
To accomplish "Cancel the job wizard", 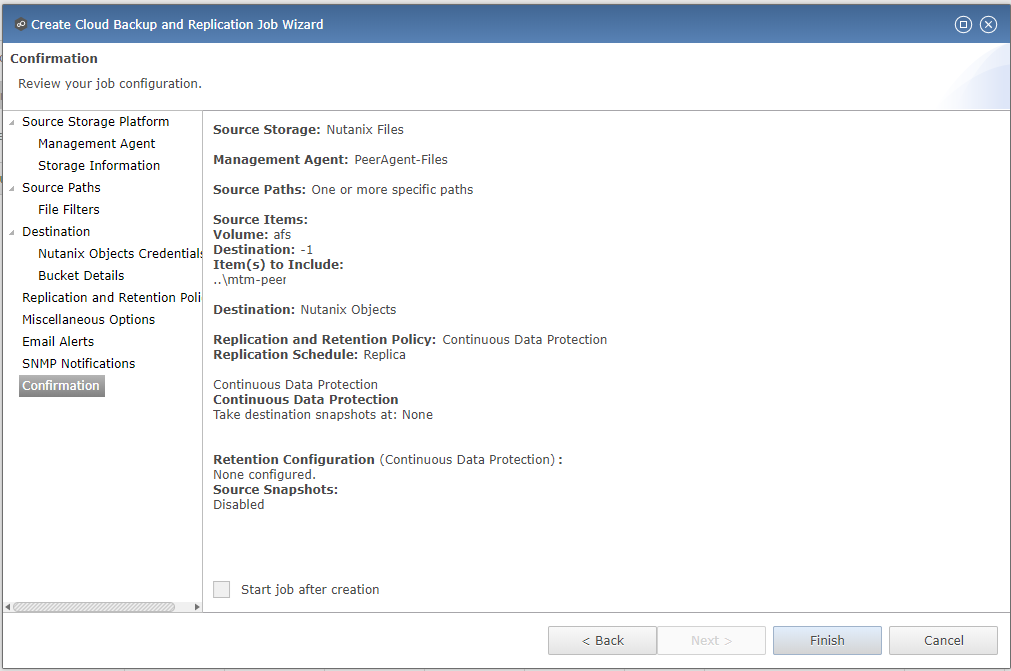I will [943, 640].
